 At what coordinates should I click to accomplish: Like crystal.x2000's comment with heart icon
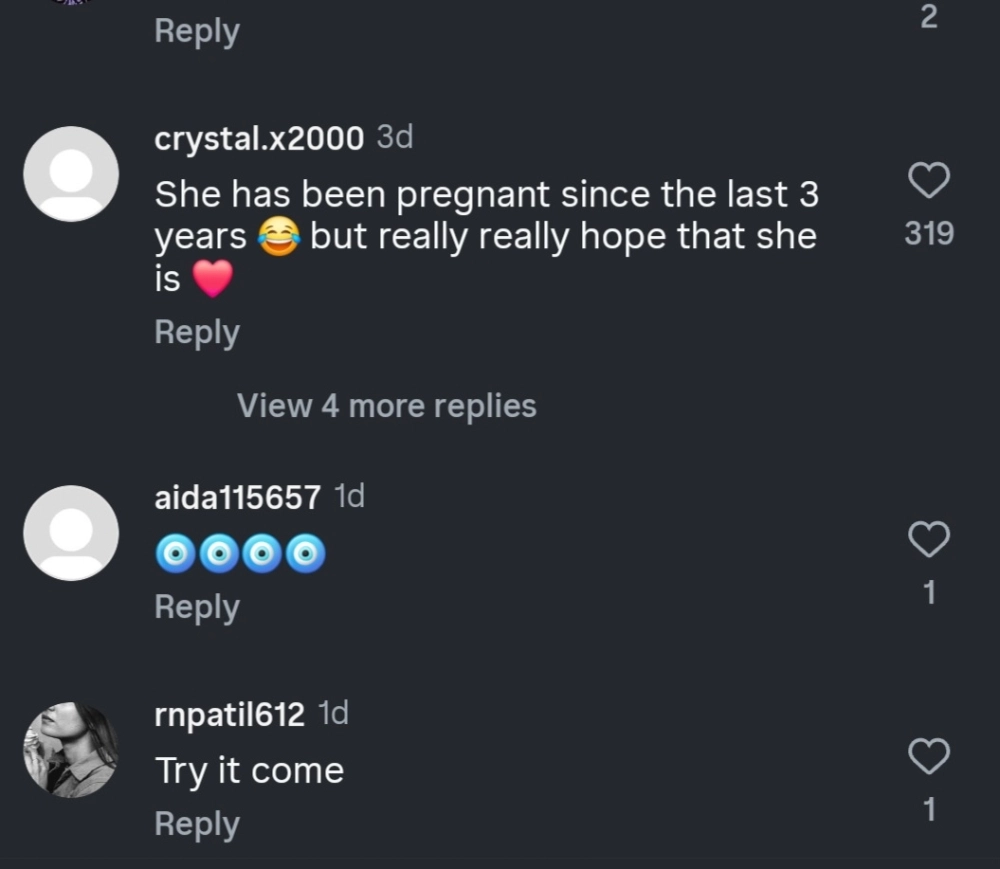pyautogui.click(x=929, y=182)
